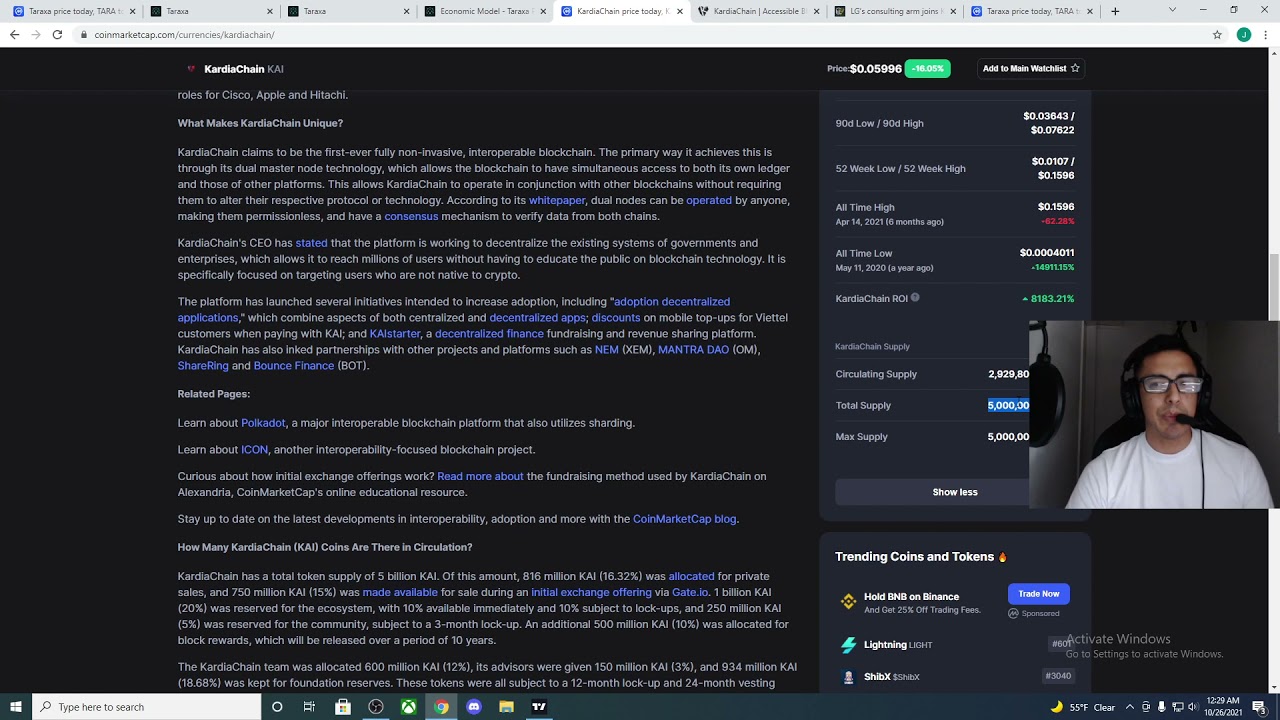
Task: Click Binance BNB coin icon
Action: [x=848, y=602]
